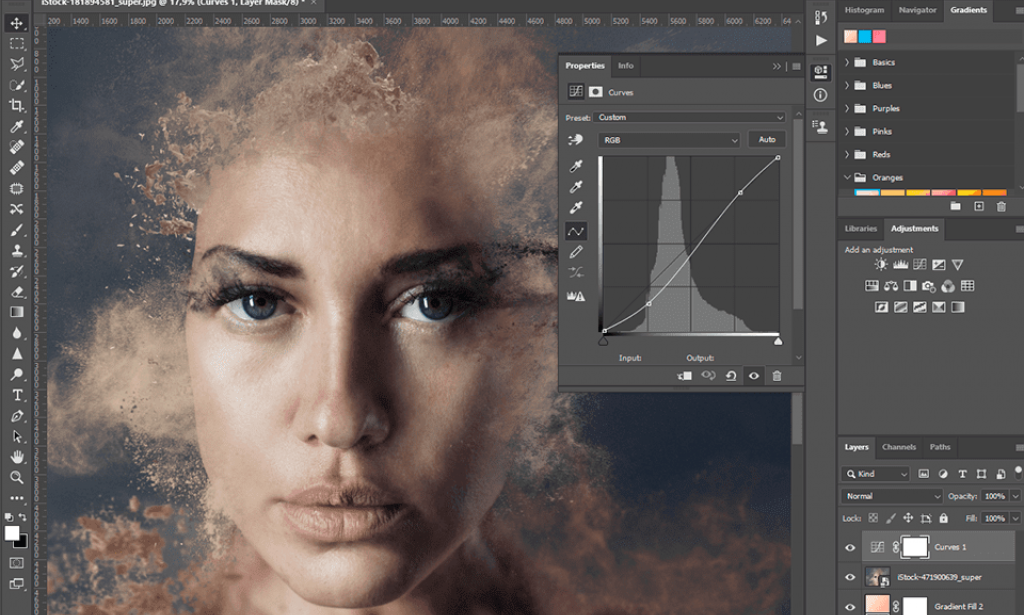The image size is (1024, 615).
Task: Open the Histogram panel tab
Action: point(864,11)
